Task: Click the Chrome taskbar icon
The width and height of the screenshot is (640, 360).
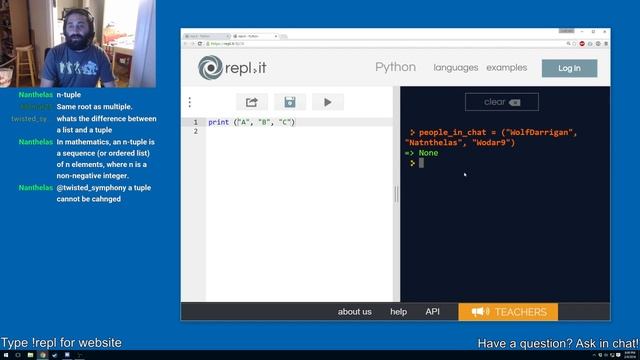Action: pos(42,355)
